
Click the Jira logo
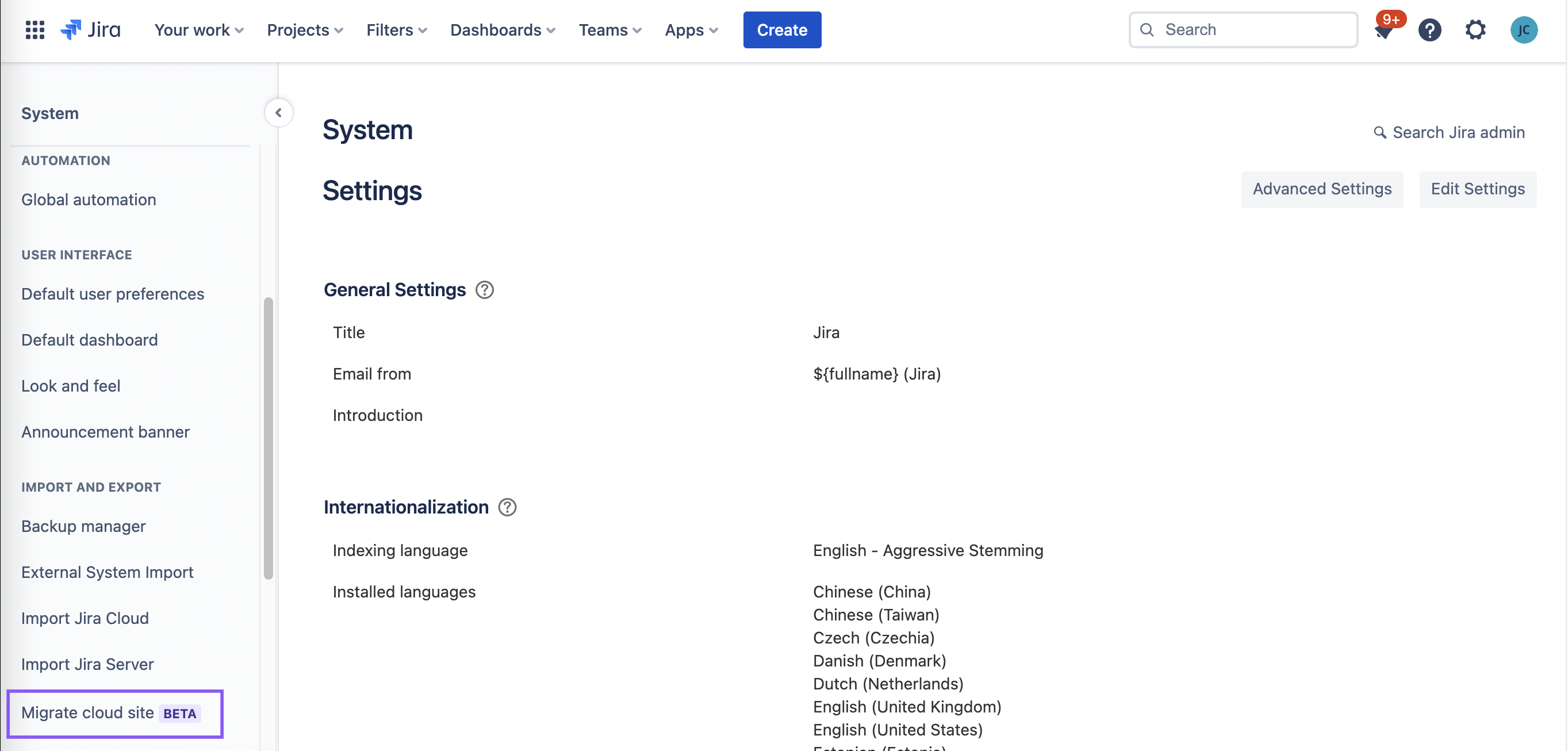point(91,30)
